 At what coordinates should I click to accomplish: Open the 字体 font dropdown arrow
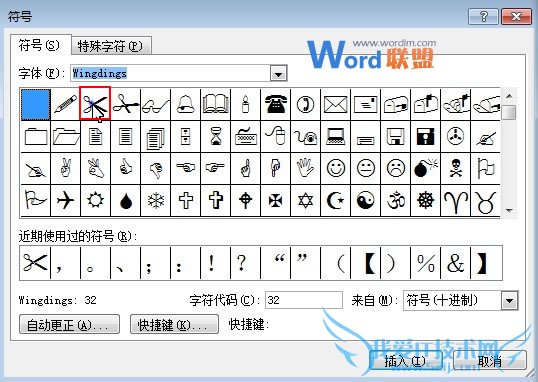point(279,73)
